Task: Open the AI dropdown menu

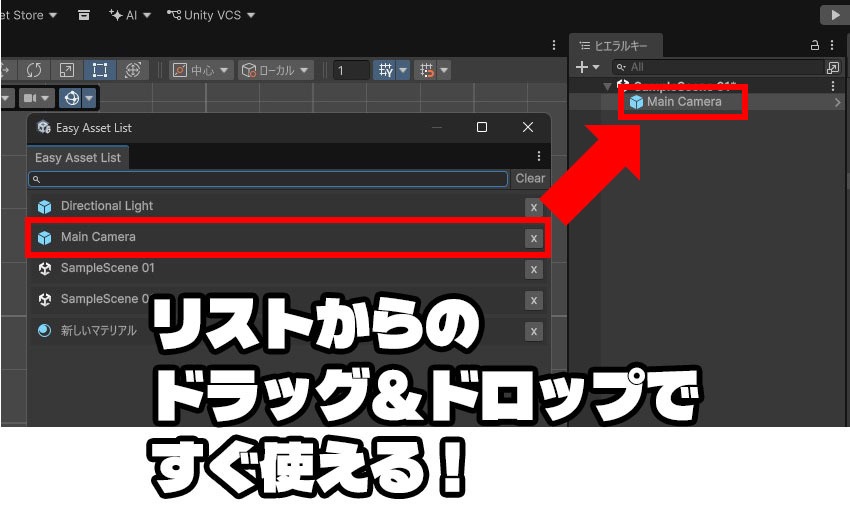Action: click(x=130, y=15)
